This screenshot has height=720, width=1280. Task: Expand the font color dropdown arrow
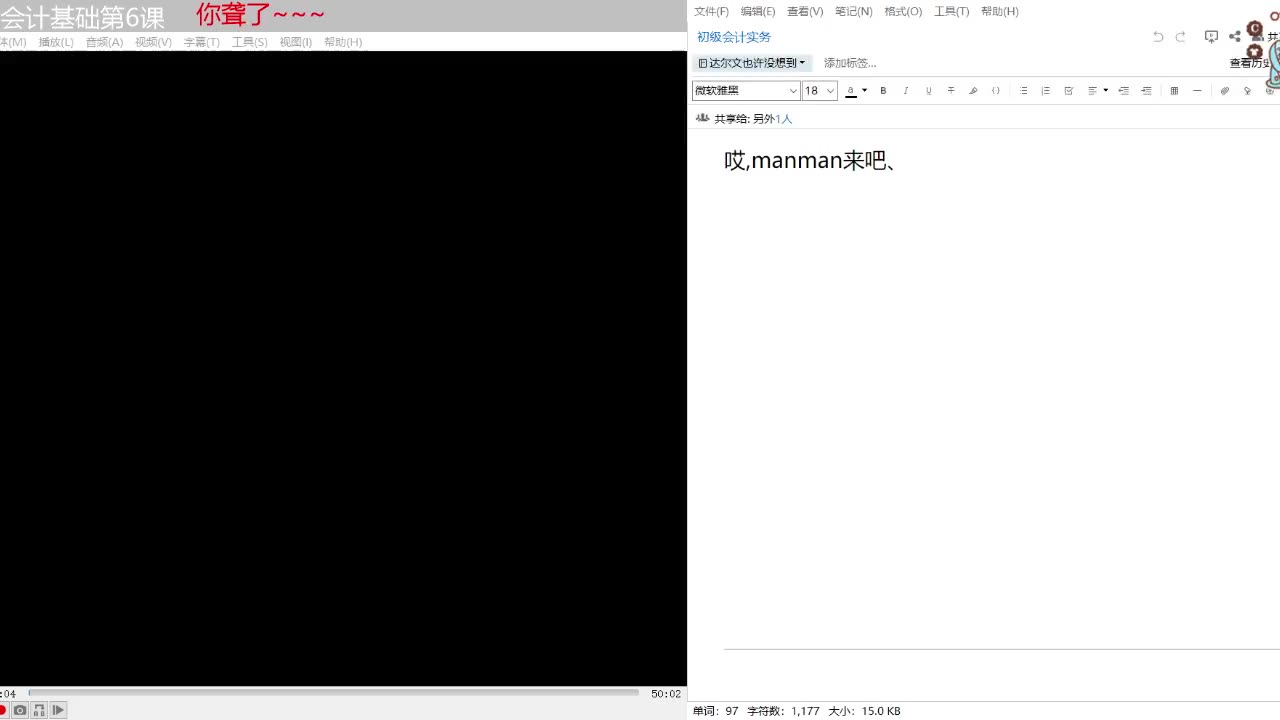(x=865, y=90)
